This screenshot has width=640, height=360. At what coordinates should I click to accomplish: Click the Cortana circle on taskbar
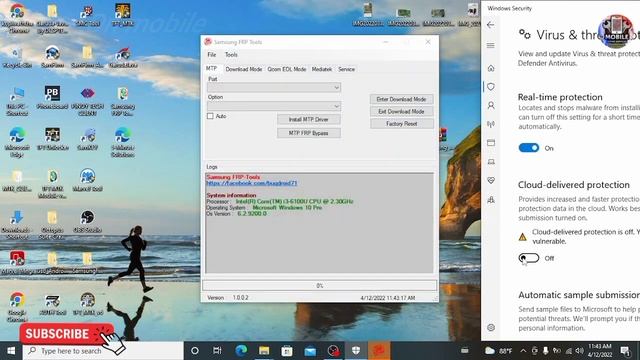[195, 351]
